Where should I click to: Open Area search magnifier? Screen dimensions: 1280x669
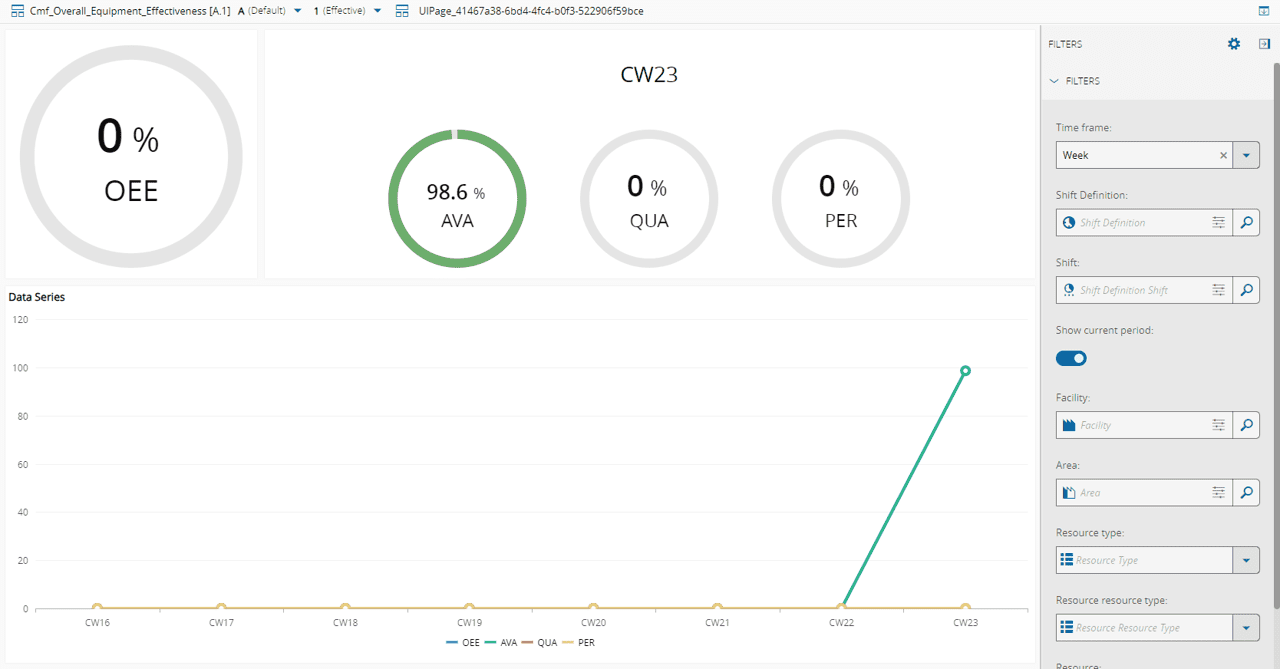[x=1246, y=493]
